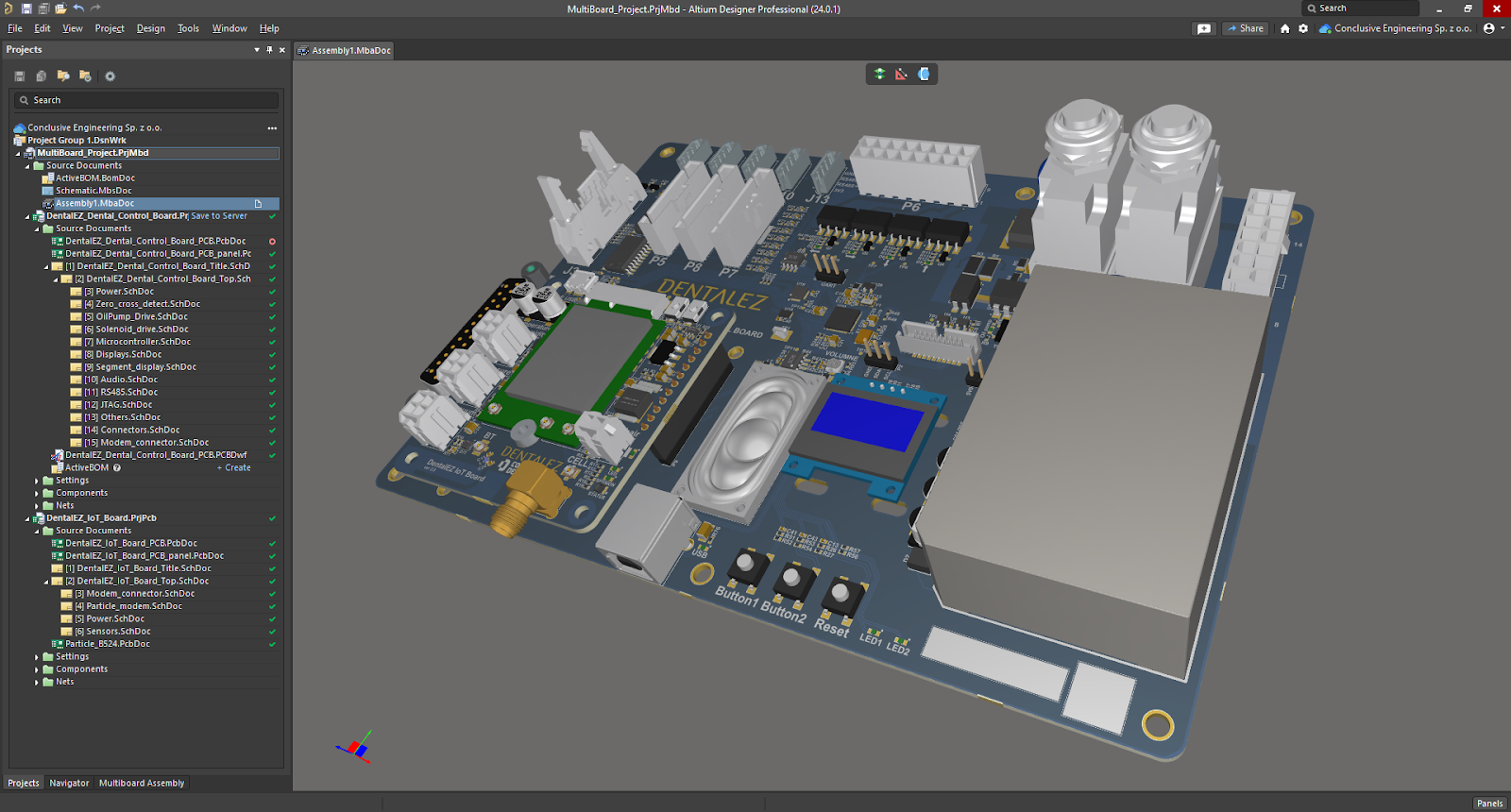1511x812 pixels.
Task: Collapse the MultiBoard_Project.PrjMbd node
Action: [18, 153]
